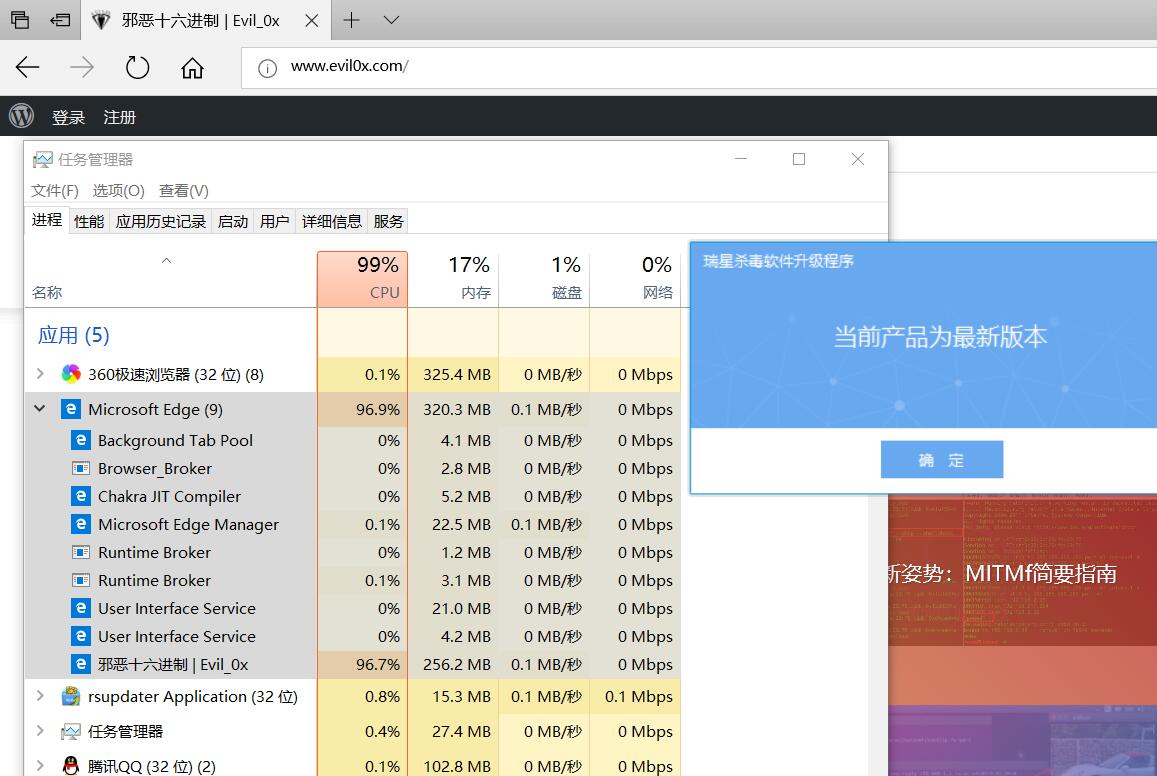Click the icon of Runtime Broker using 1.2 MB
The height and width of the screenshot is (776, 1157).
pyautogui.click(x=80, y=552)
